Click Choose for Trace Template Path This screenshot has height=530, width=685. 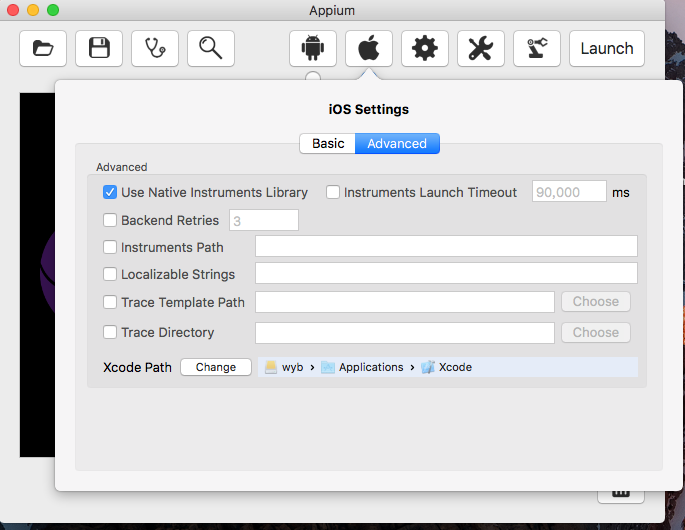coord(596,301)
